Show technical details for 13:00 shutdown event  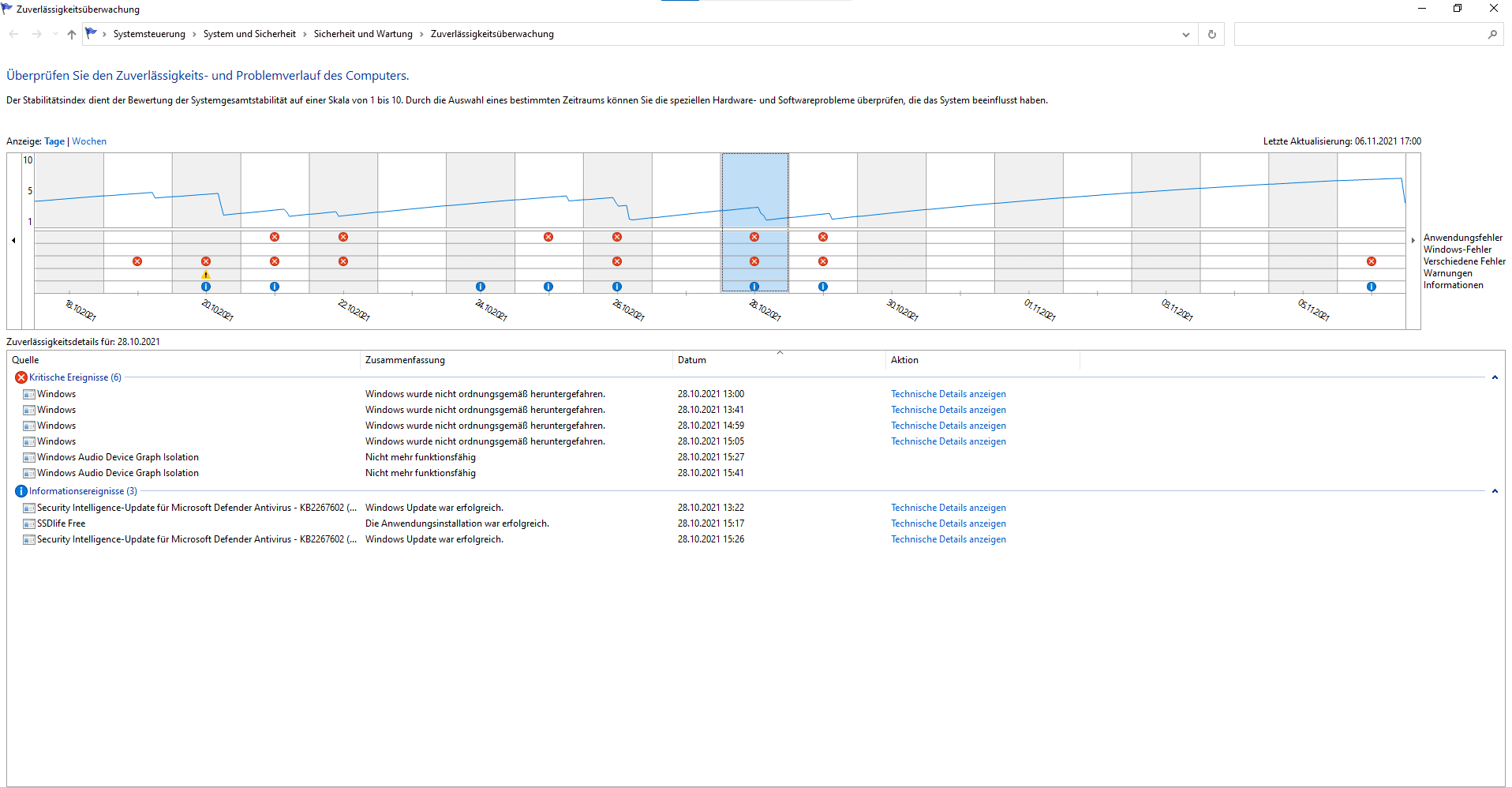point(949,394)
